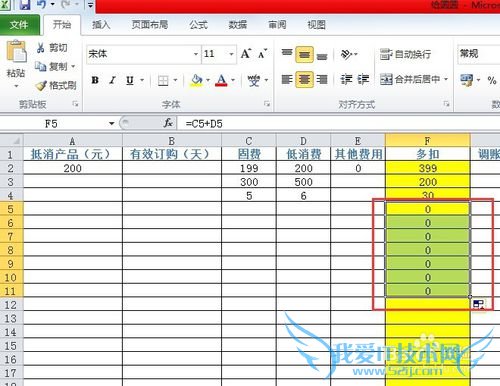The width and height of the screenshot is (500, 386).
Task: Click the Save disk icon in quick access toolbar
Action: [25, 5]
